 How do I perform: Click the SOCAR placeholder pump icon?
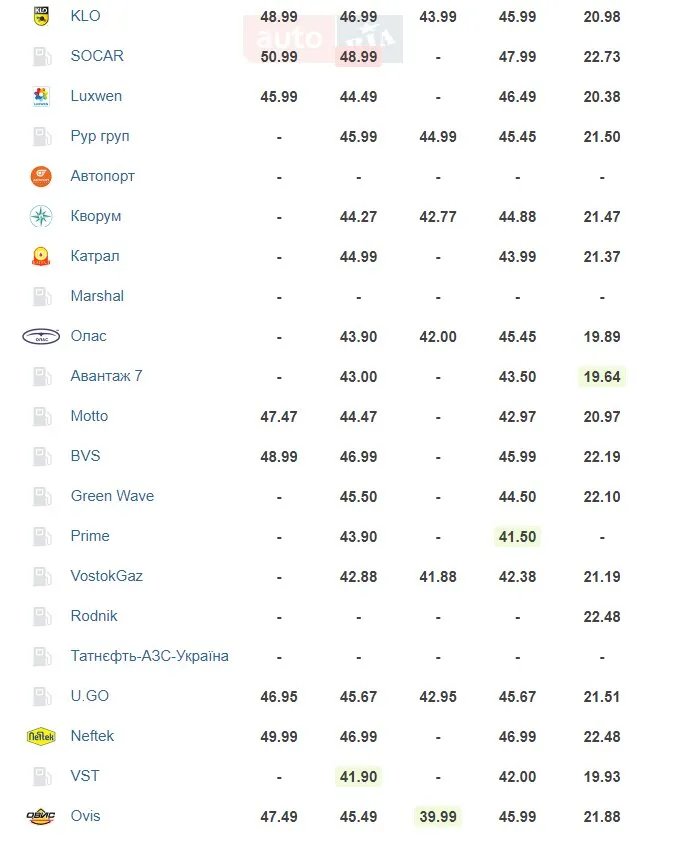pyautogui.click(x=41, y=56)
